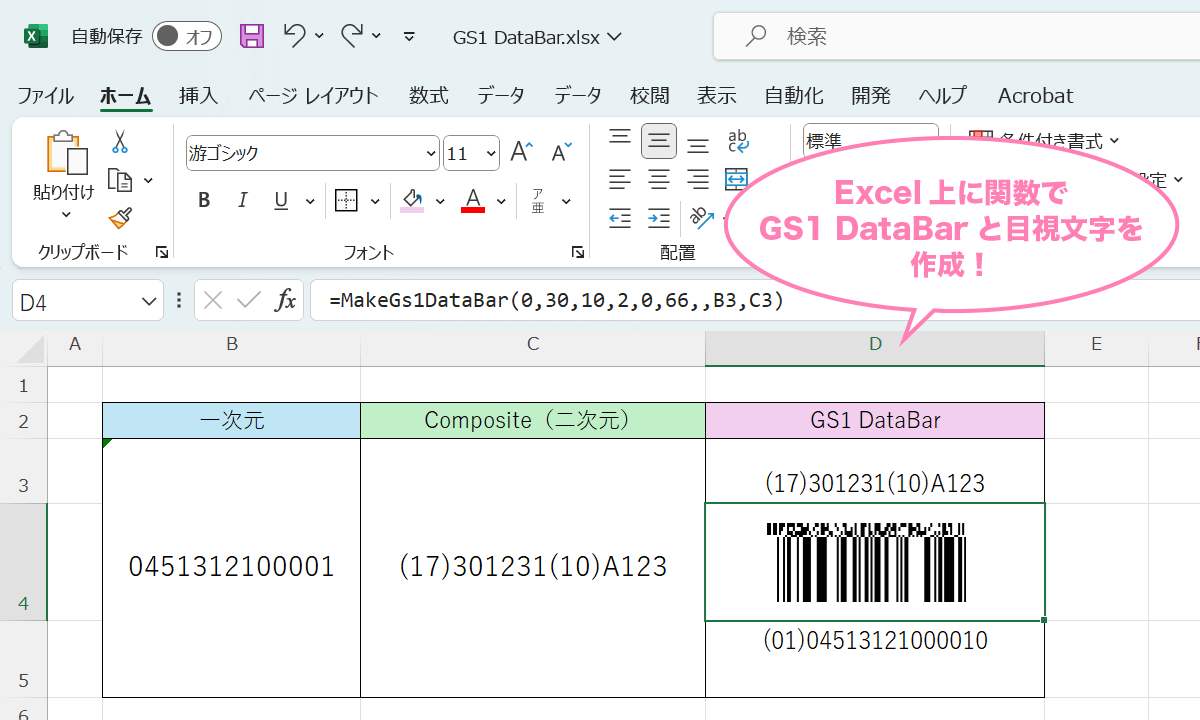Click the Merge and Center icon

coord(736,180)
